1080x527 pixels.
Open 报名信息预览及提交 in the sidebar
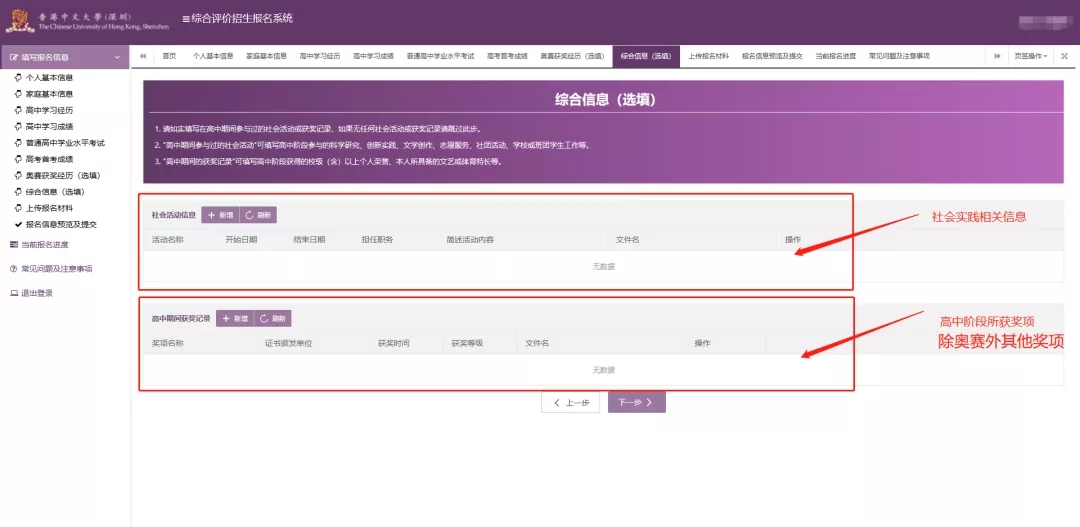coord(61,225)
